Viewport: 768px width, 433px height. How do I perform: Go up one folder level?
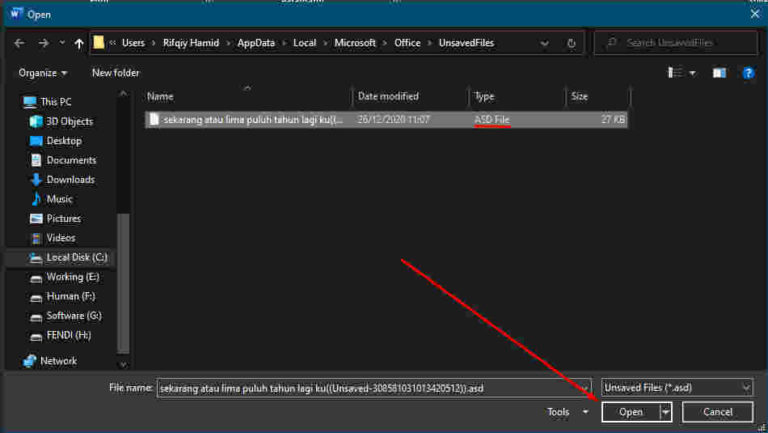[79, 44]
